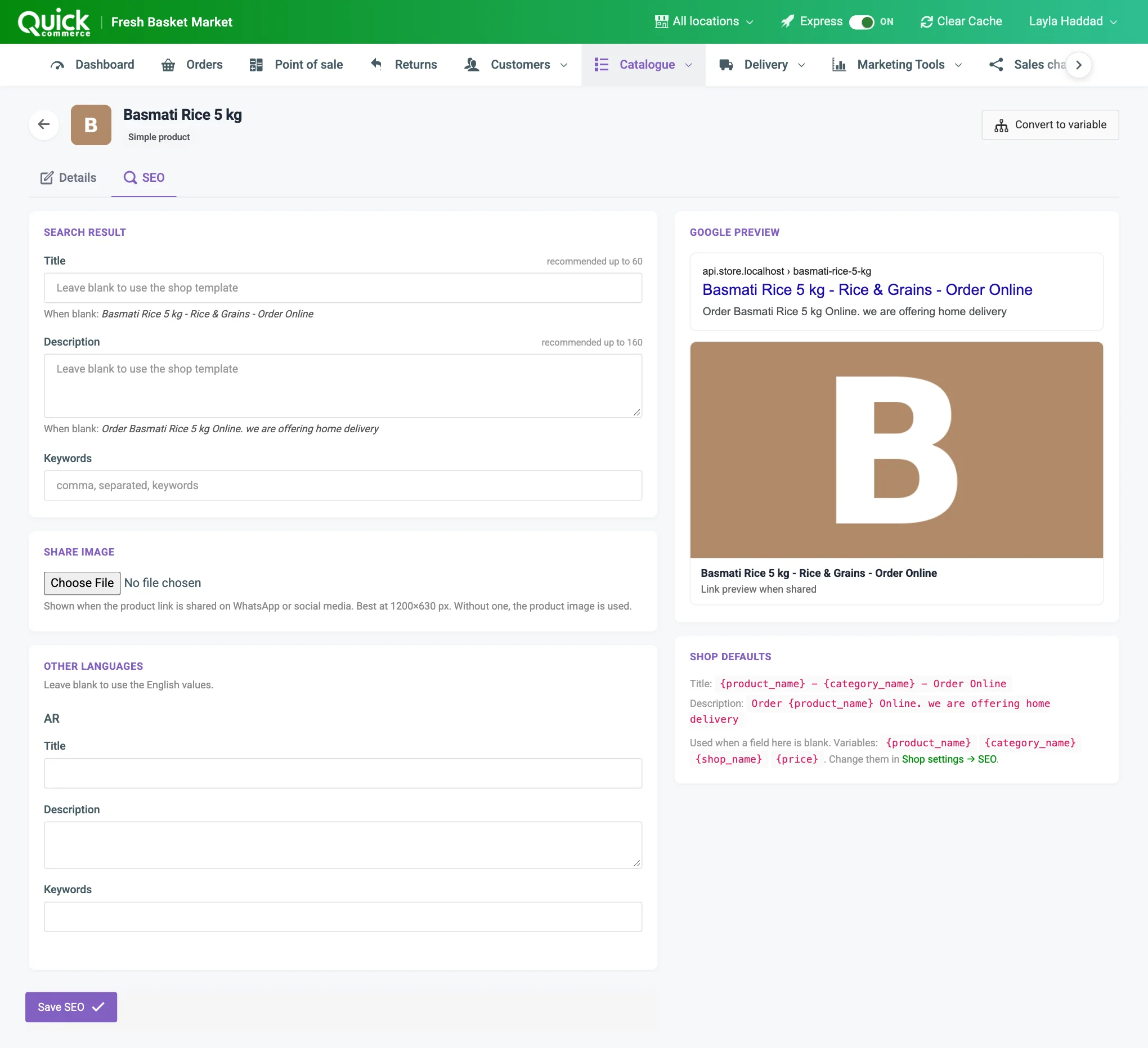
Task: Switch to the Details tab
Action: [x=69, y=178]
